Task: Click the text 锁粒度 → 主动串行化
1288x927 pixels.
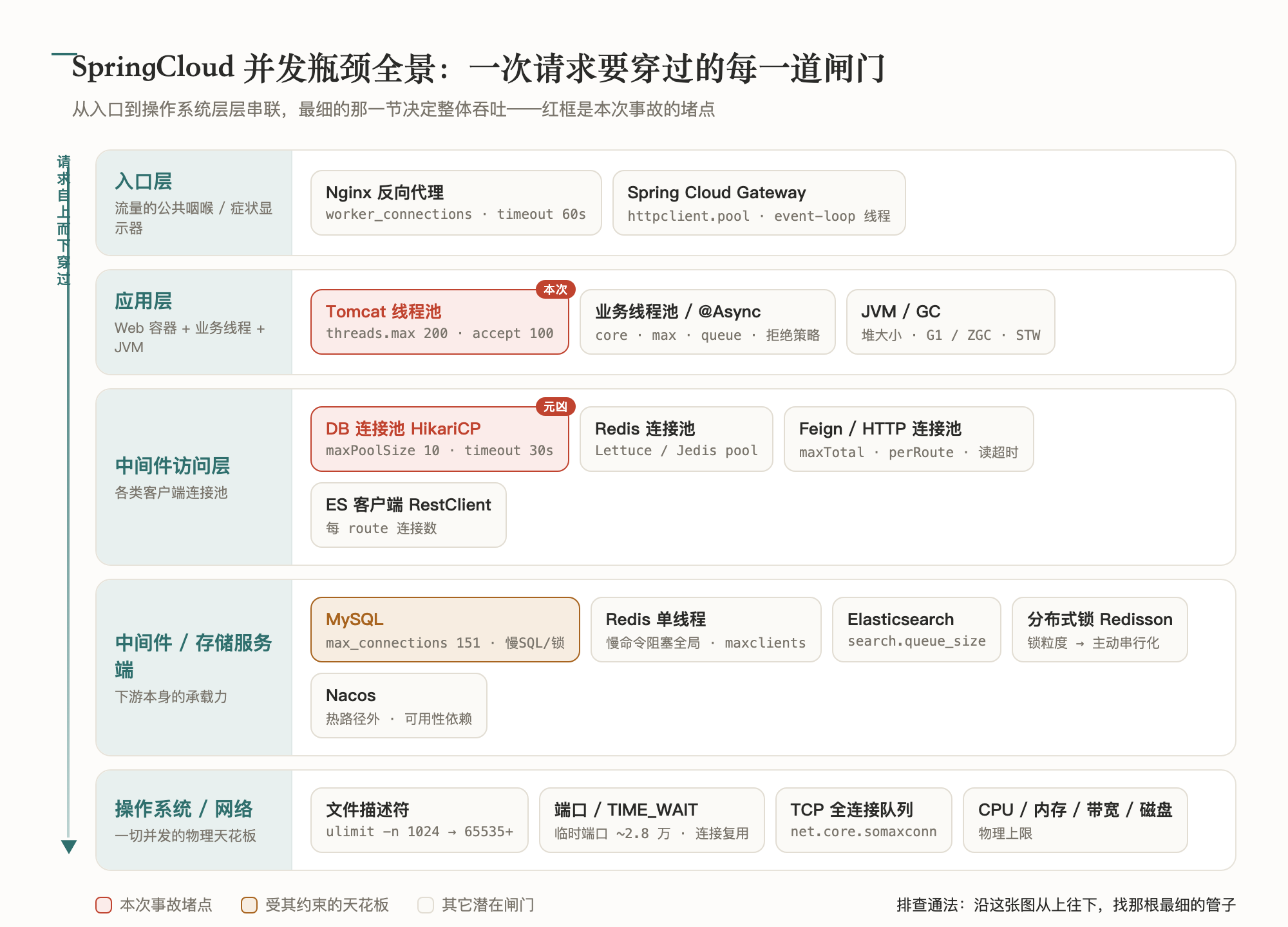Action: coord(1093,643)
